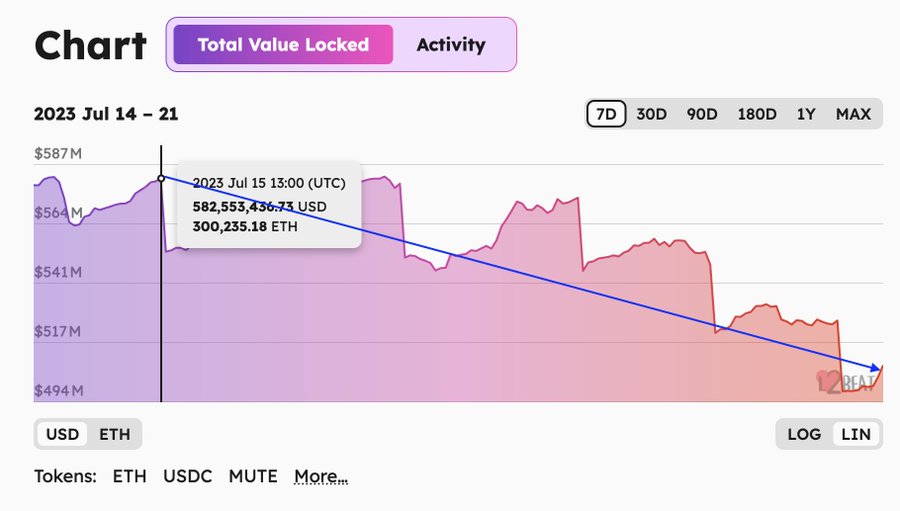
Task: Switch scale to LOG
Action: (804, 434)
